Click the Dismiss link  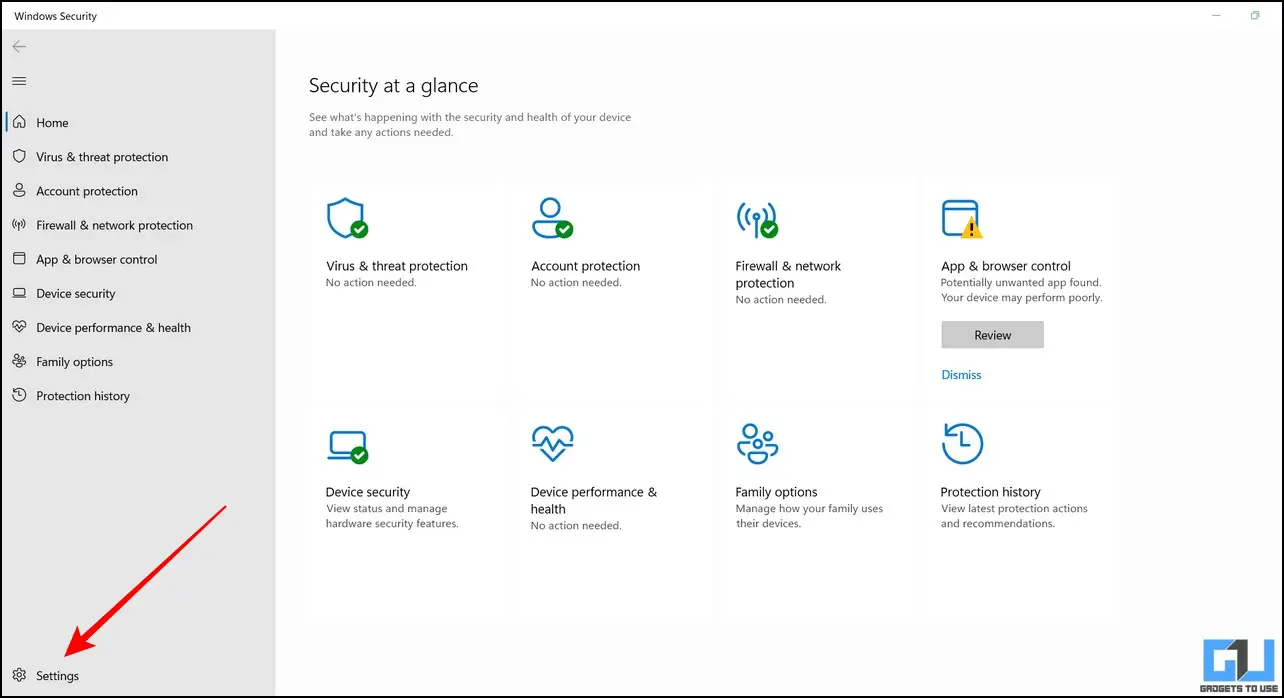tap(961, 375)
